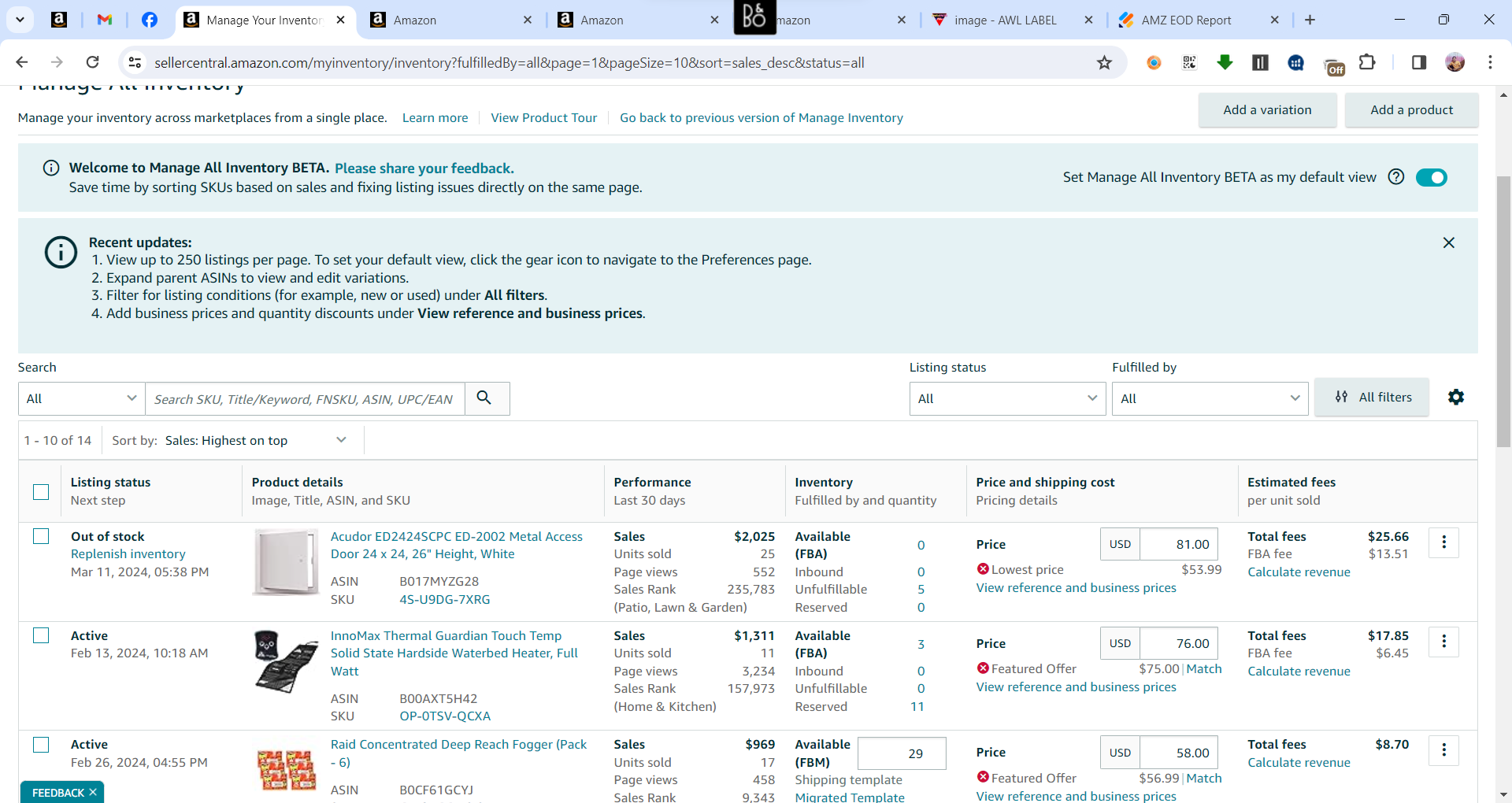Dismiss the Recent updates banner

pos(1448,242)
